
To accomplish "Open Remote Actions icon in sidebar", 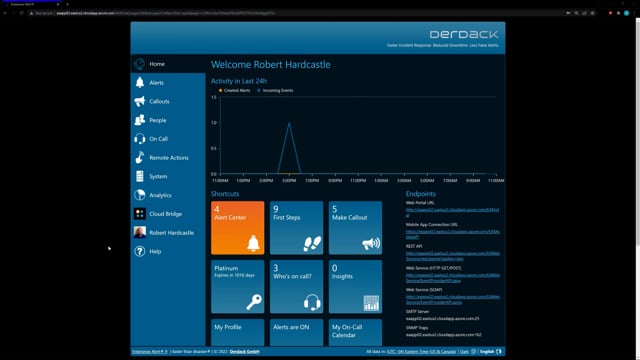I will click(x=140, y=158).
